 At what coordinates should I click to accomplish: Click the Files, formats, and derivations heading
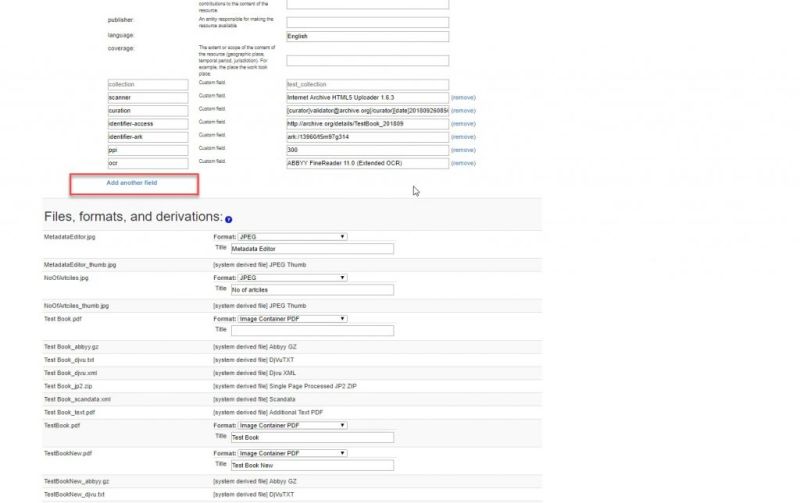[x=133, y=216]
